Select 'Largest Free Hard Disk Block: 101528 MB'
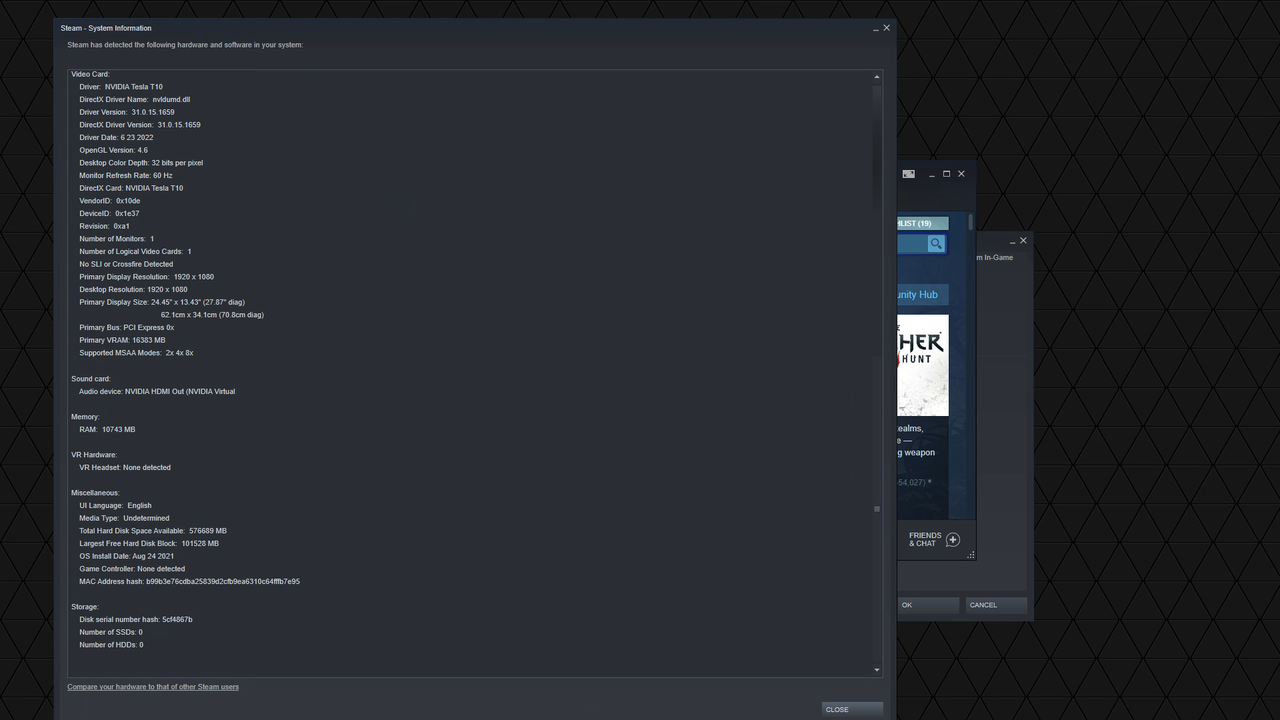1280x720 pixels. coord(149,544)
